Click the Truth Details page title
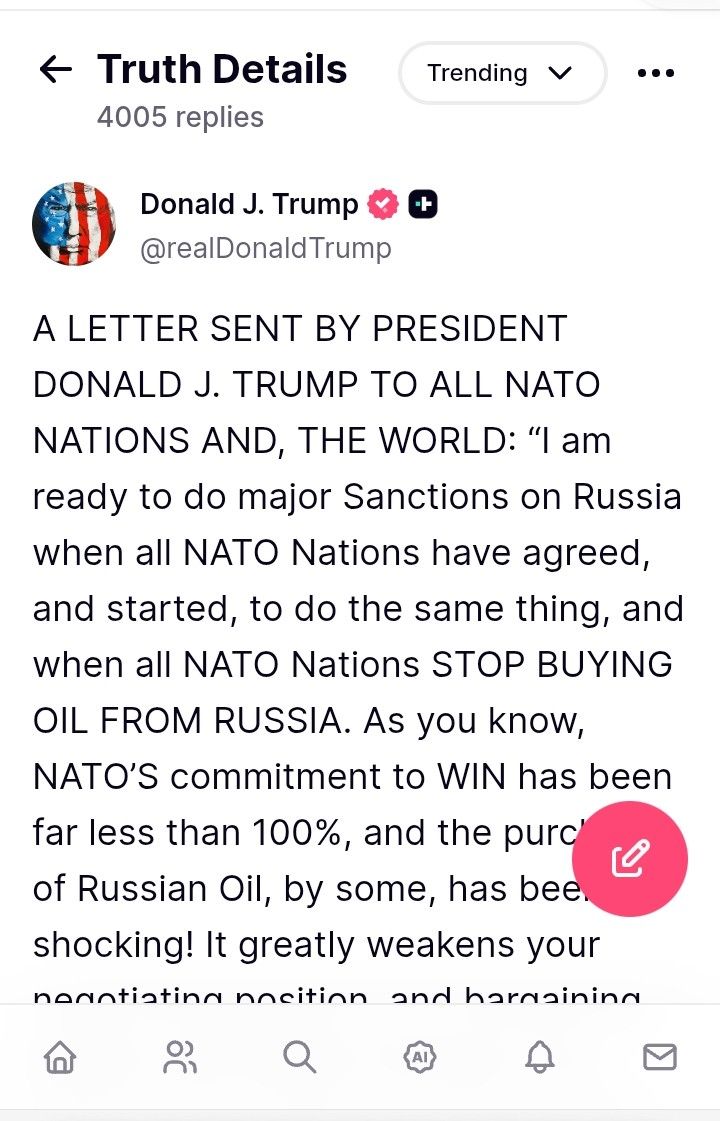This screenshot has width=720, height=1121. [222, 69]
